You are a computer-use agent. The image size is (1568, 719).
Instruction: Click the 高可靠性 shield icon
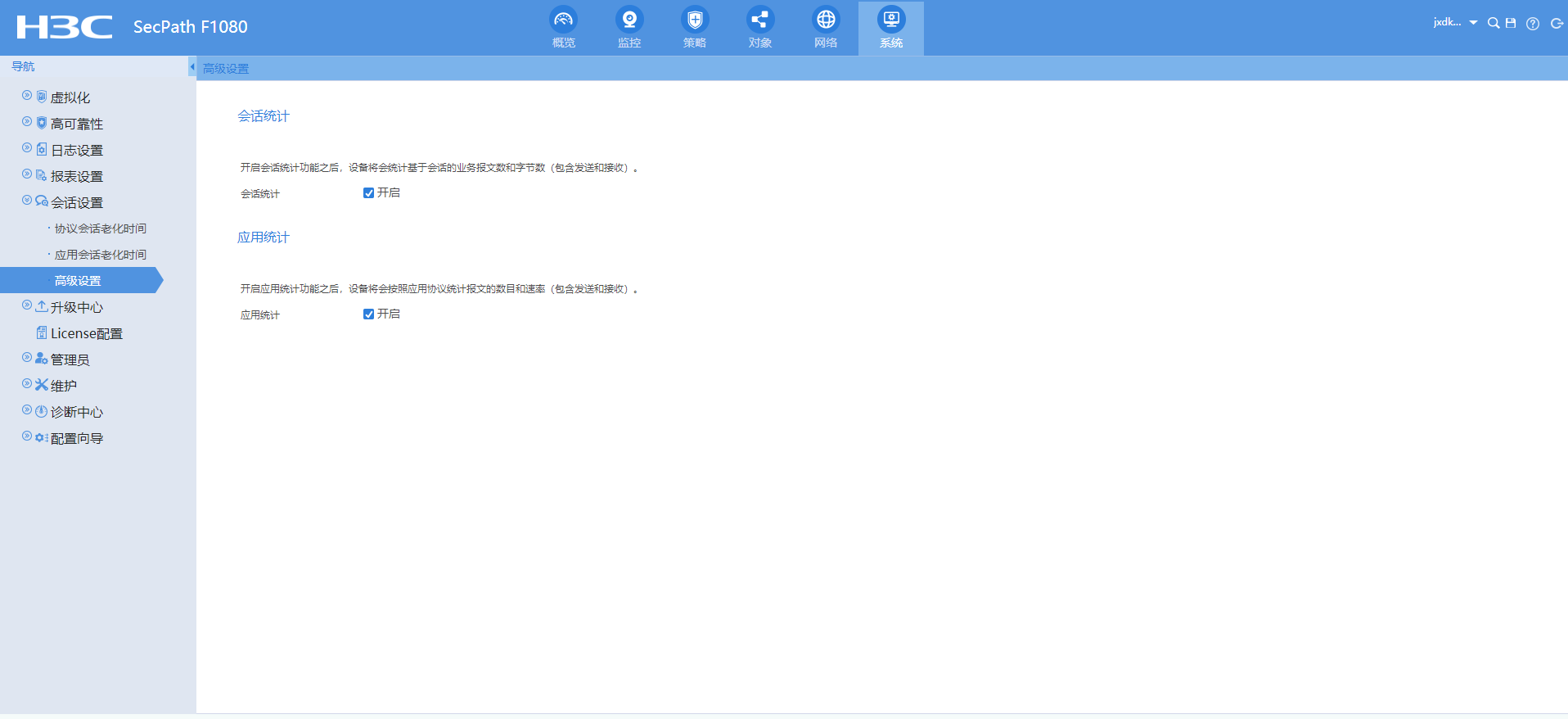tap(42, 123)
